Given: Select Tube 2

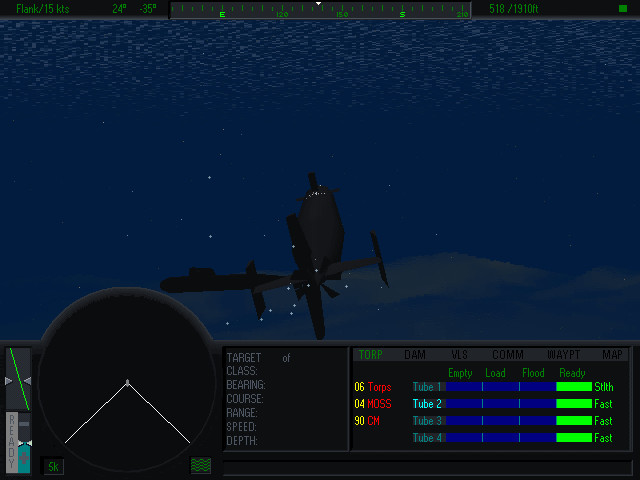Looking at the screenshot, I should [427, 404].
